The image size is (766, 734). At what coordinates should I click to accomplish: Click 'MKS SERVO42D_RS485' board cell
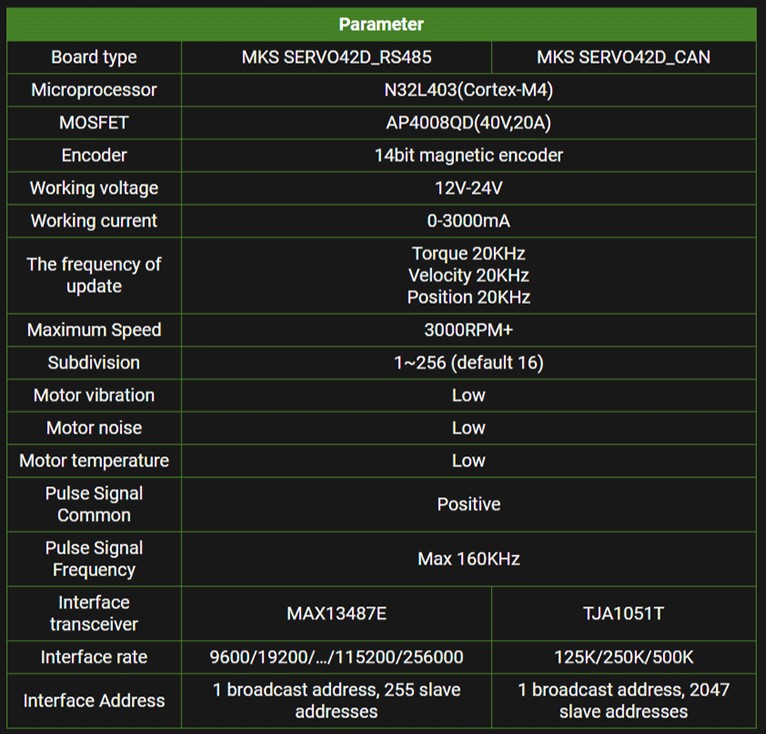[337, 57]
